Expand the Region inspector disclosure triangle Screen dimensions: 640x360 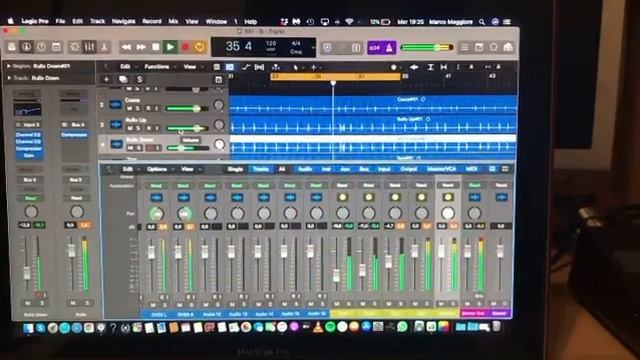click(x=9, y=66)
